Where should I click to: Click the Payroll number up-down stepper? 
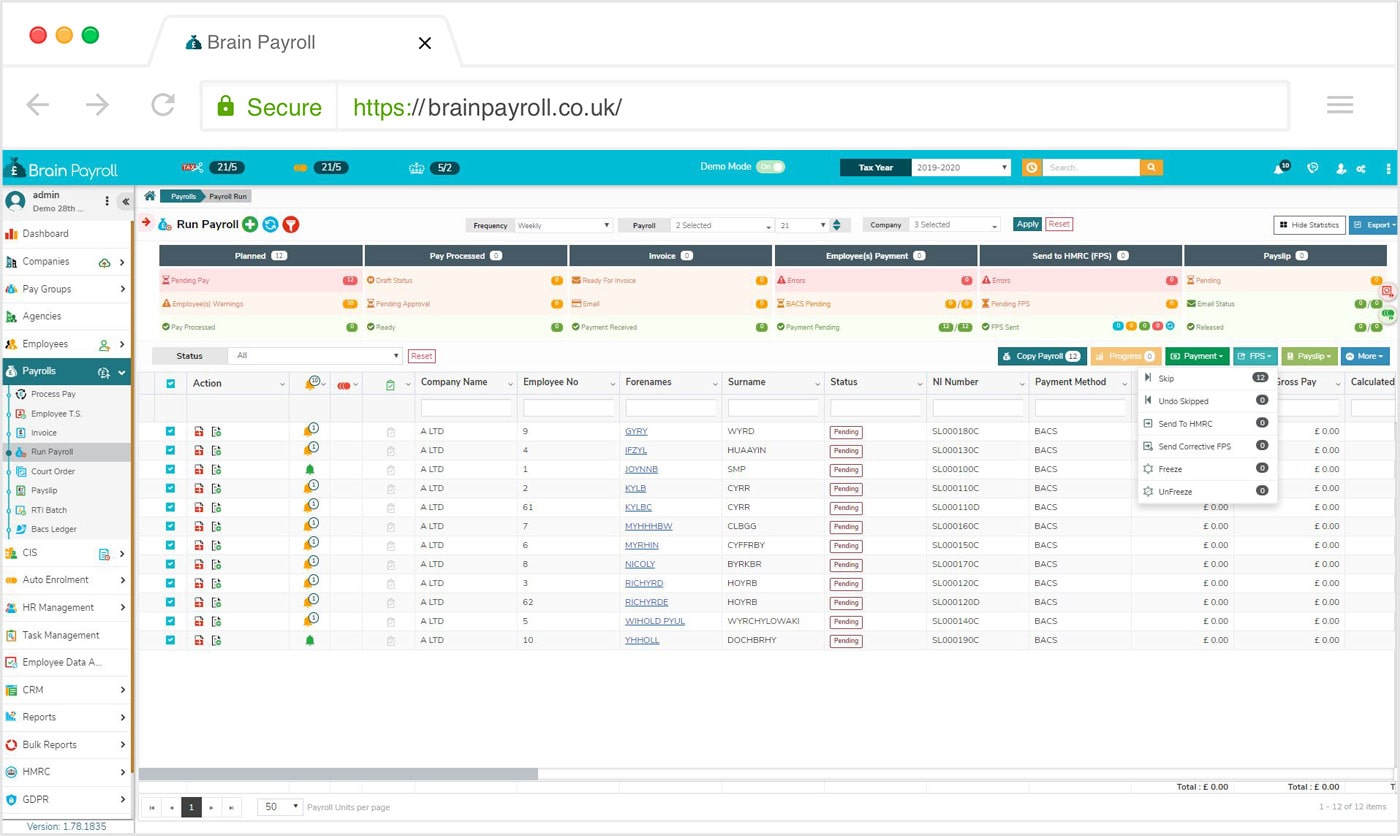tap(836, 225)
